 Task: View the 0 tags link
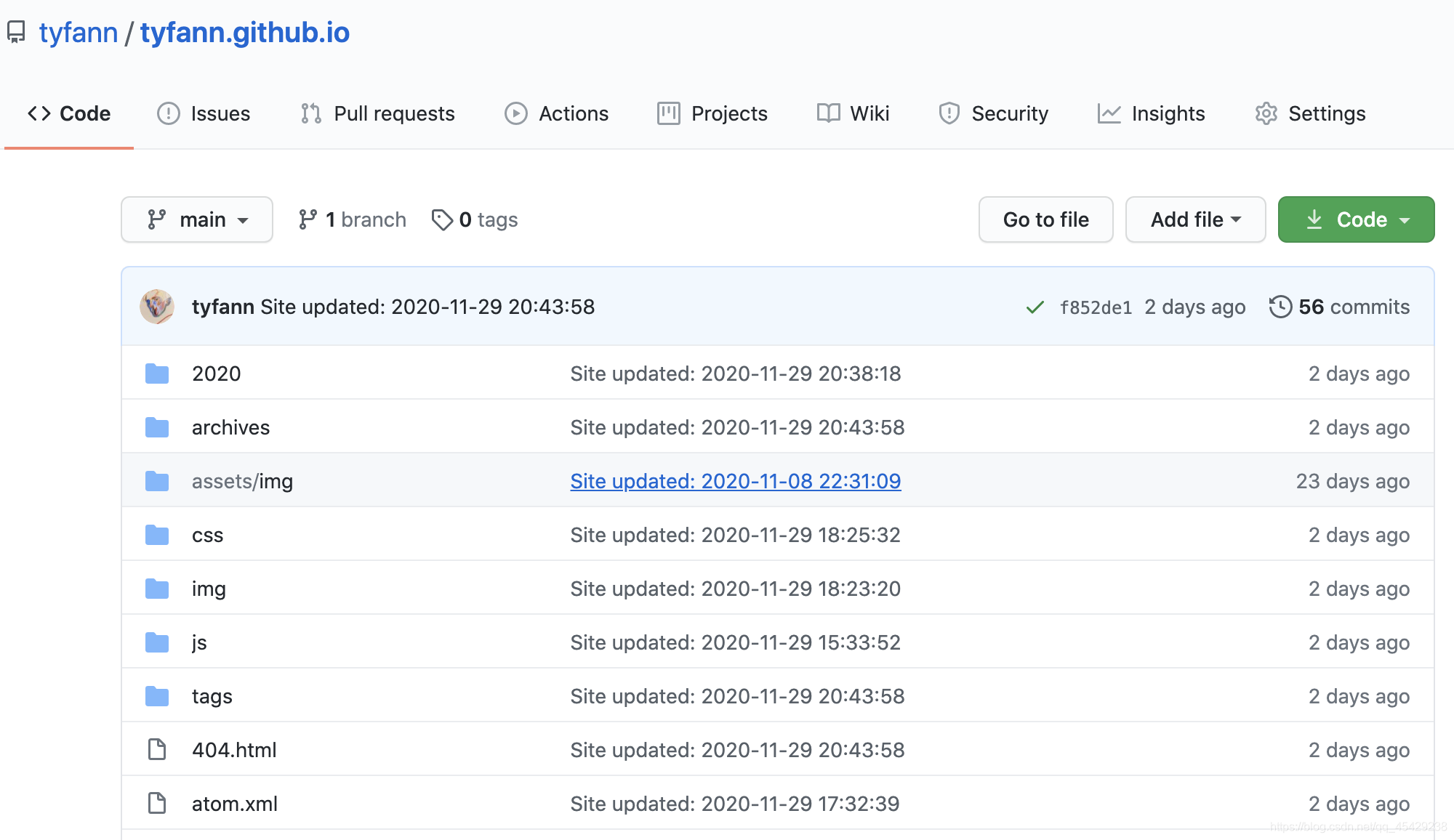[x=474, y=219]
